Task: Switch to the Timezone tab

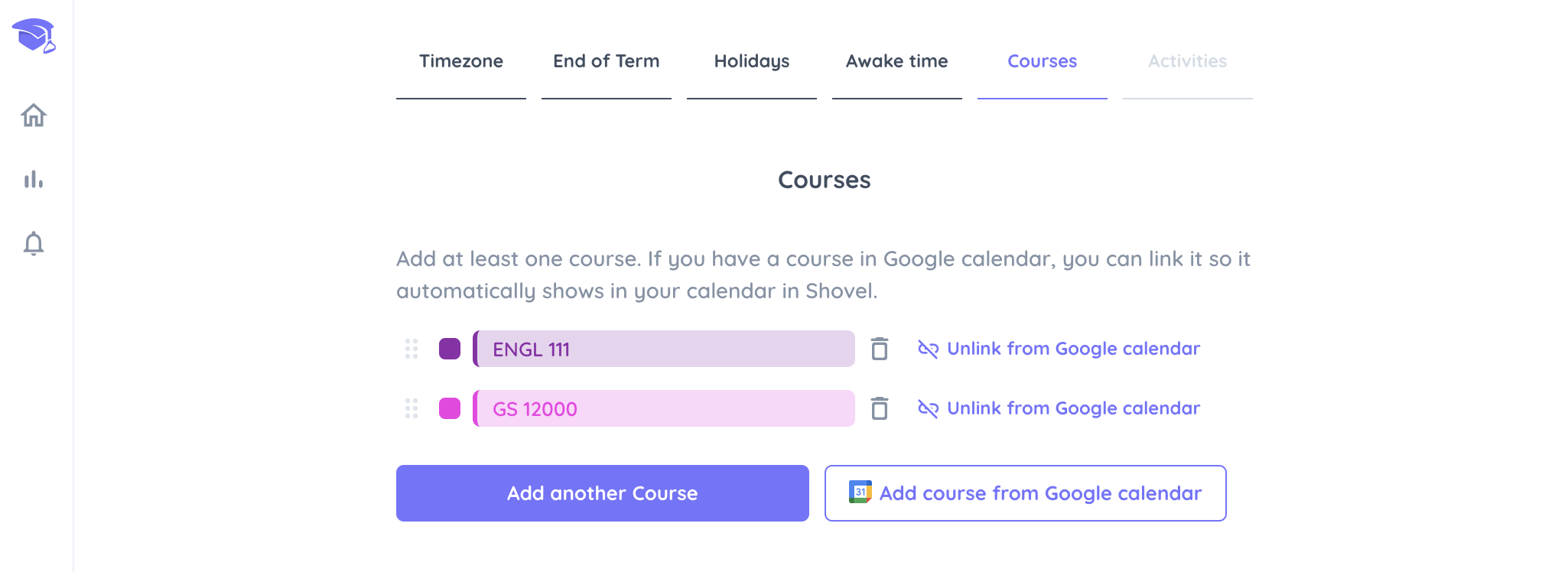Action: pyautogui.click(x=461, y=61)
